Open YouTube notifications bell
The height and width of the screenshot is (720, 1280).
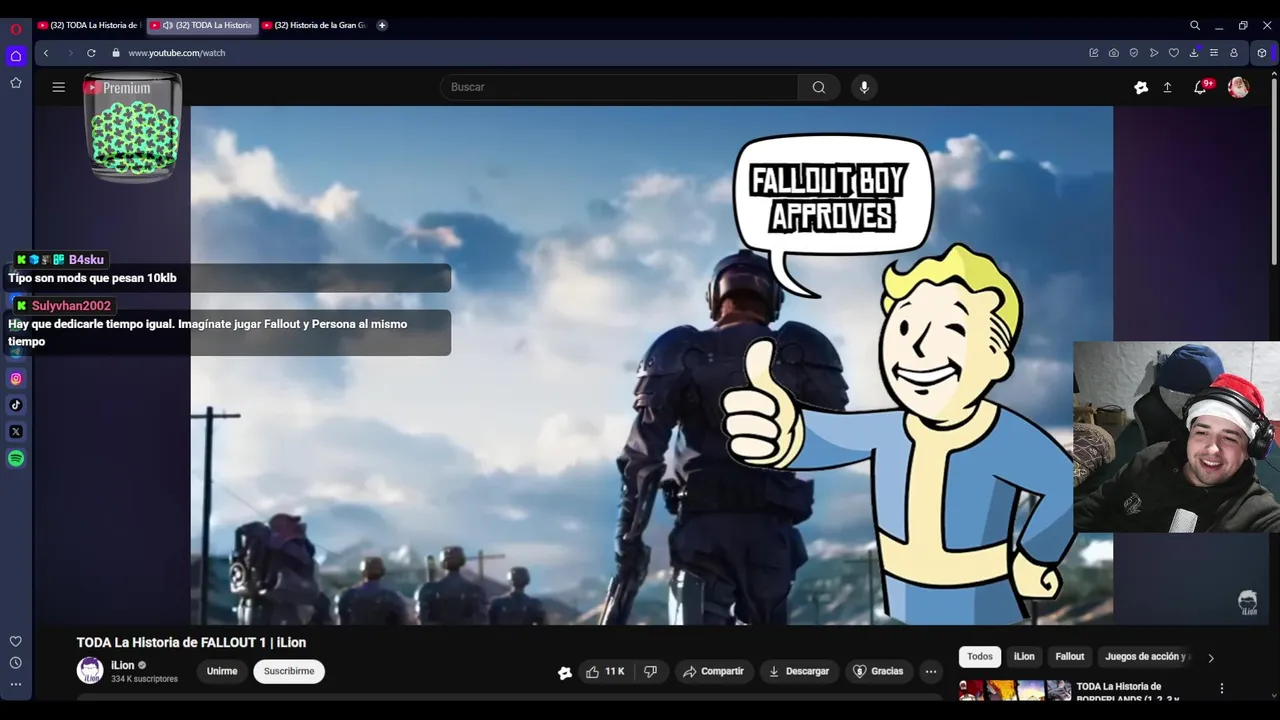click(x=1200, y=87)
